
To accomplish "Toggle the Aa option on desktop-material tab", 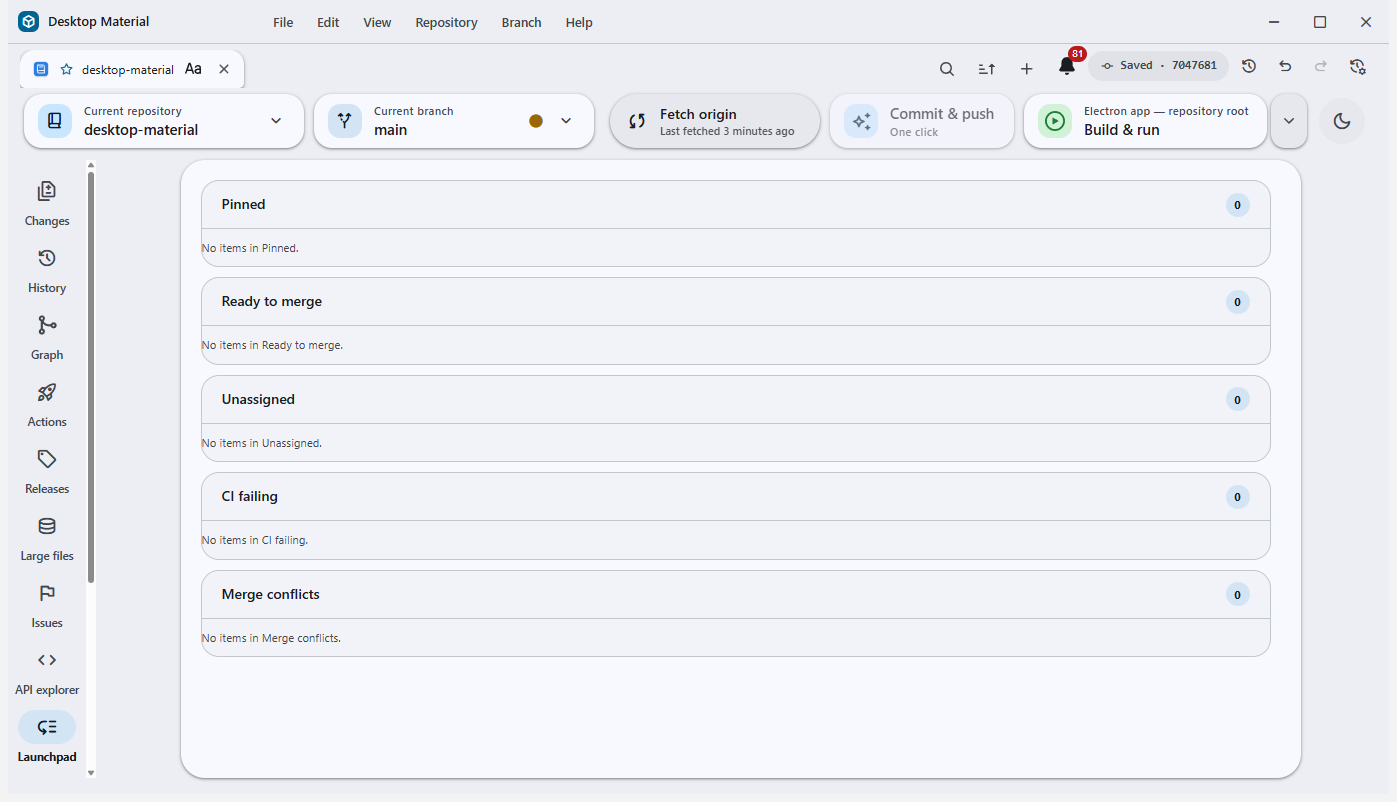I will pyautogui.click(x=193, y=69).
